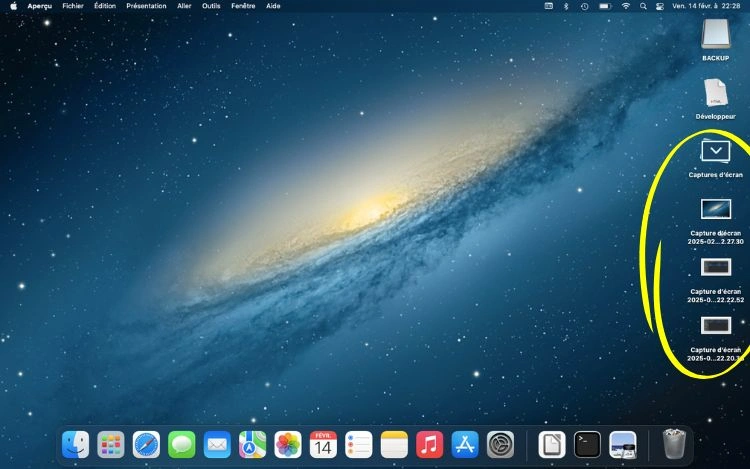Open System Settings from the Dock
750x469 pixels.
point(500,444)
